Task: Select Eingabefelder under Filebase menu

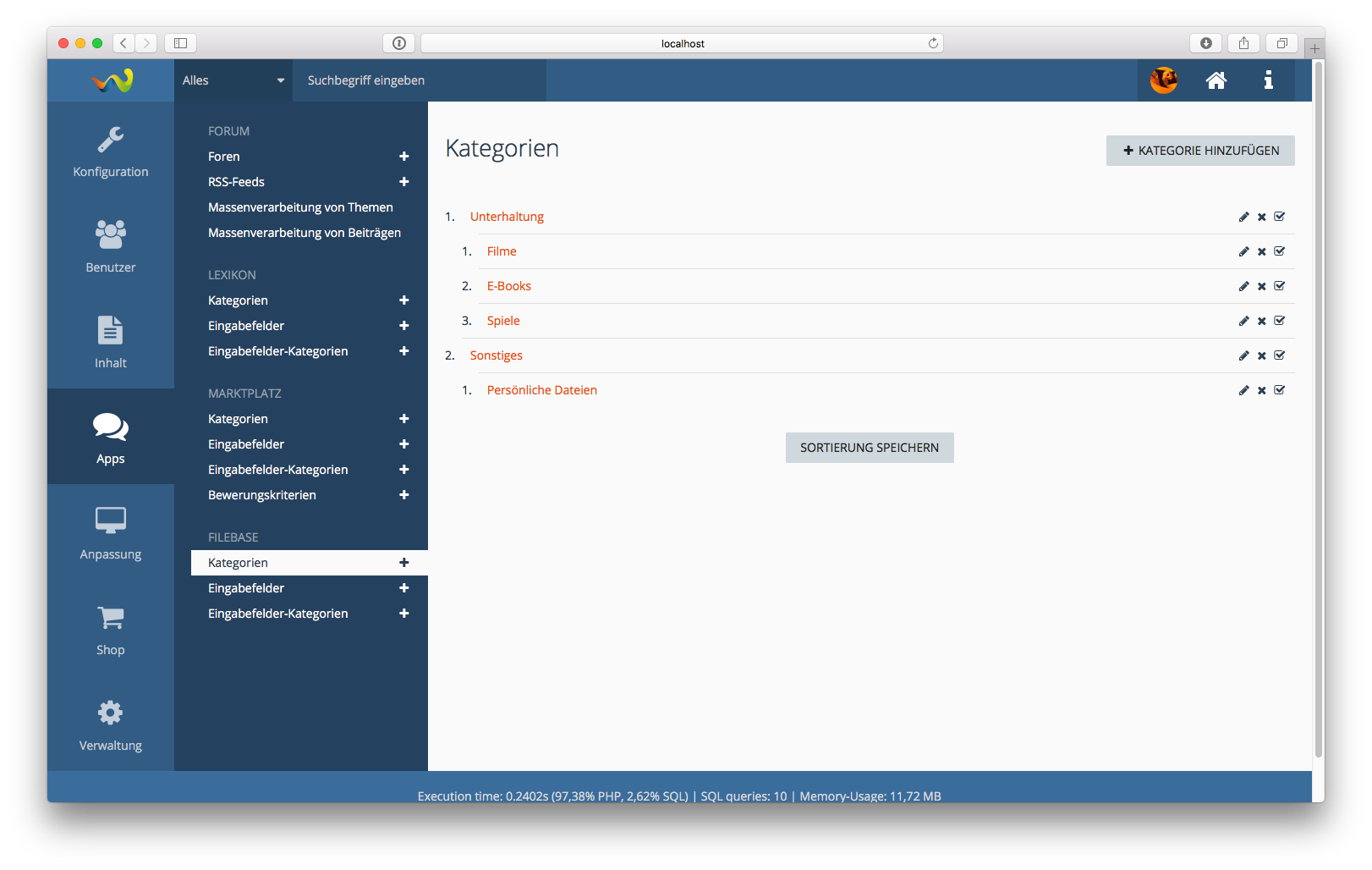Action: click(246, 588)
